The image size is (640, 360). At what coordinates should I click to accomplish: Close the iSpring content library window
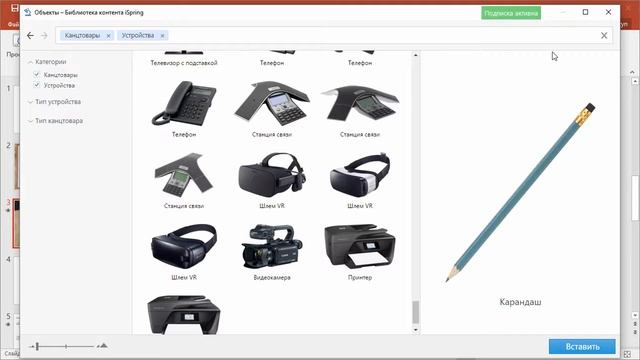(x=608, y=12)
